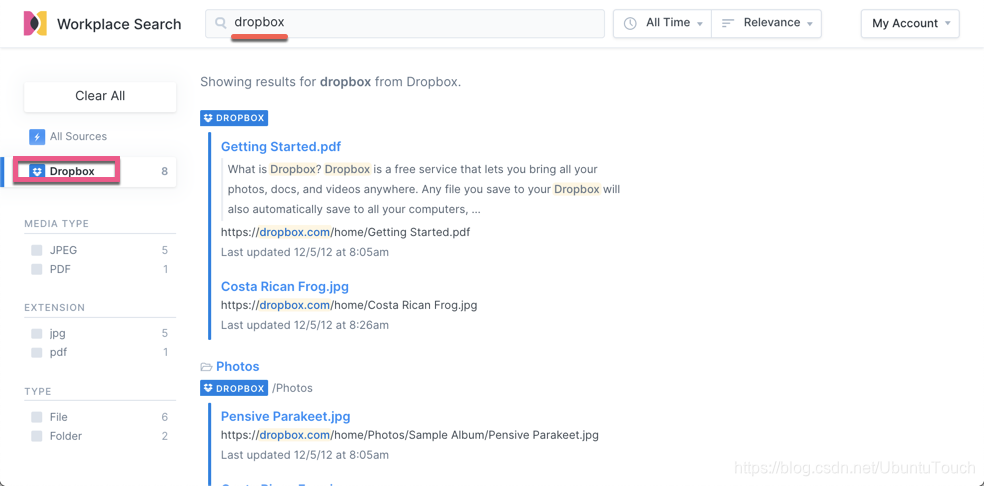
Task: Click the Workplace Search logo icon
Action: coord(35,24)
